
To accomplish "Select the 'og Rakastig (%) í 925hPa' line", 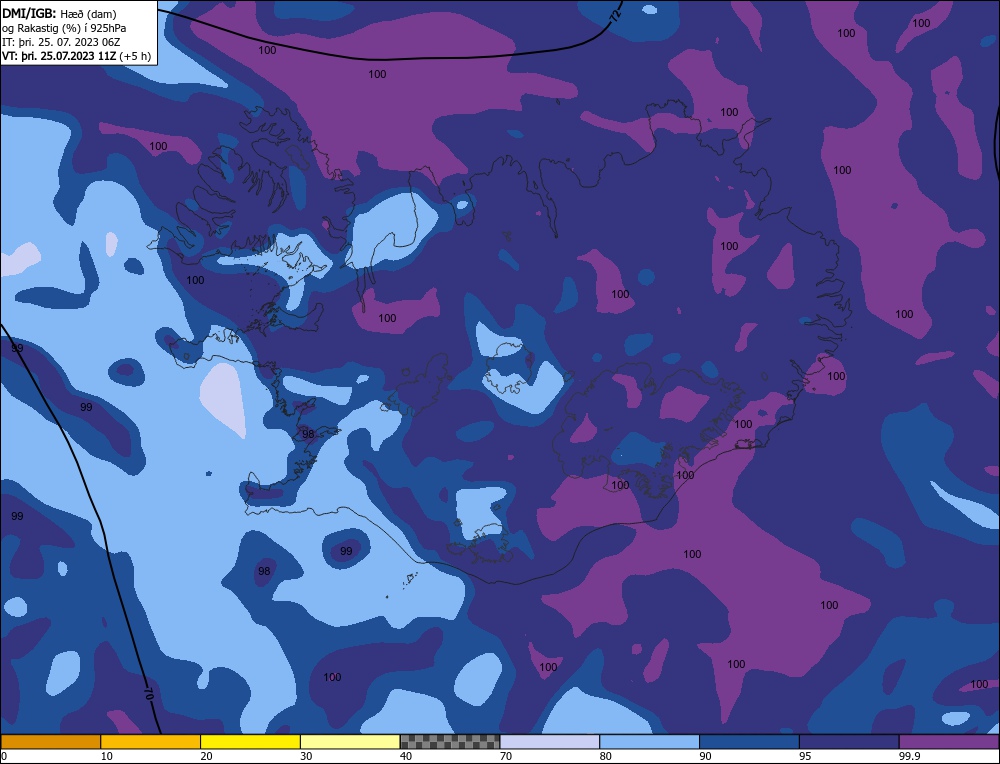I will (x=64, y=28).
